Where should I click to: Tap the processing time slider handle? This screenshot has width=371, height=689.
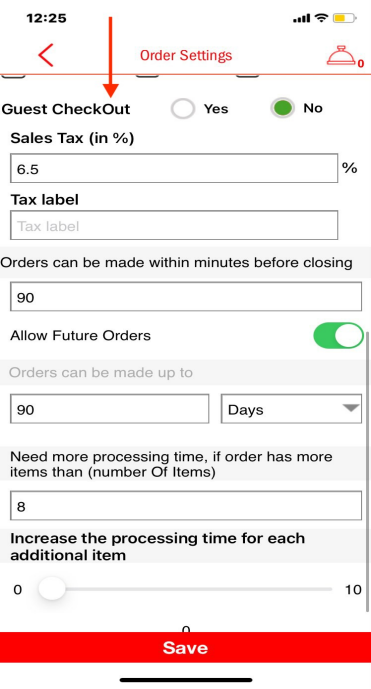52,589
